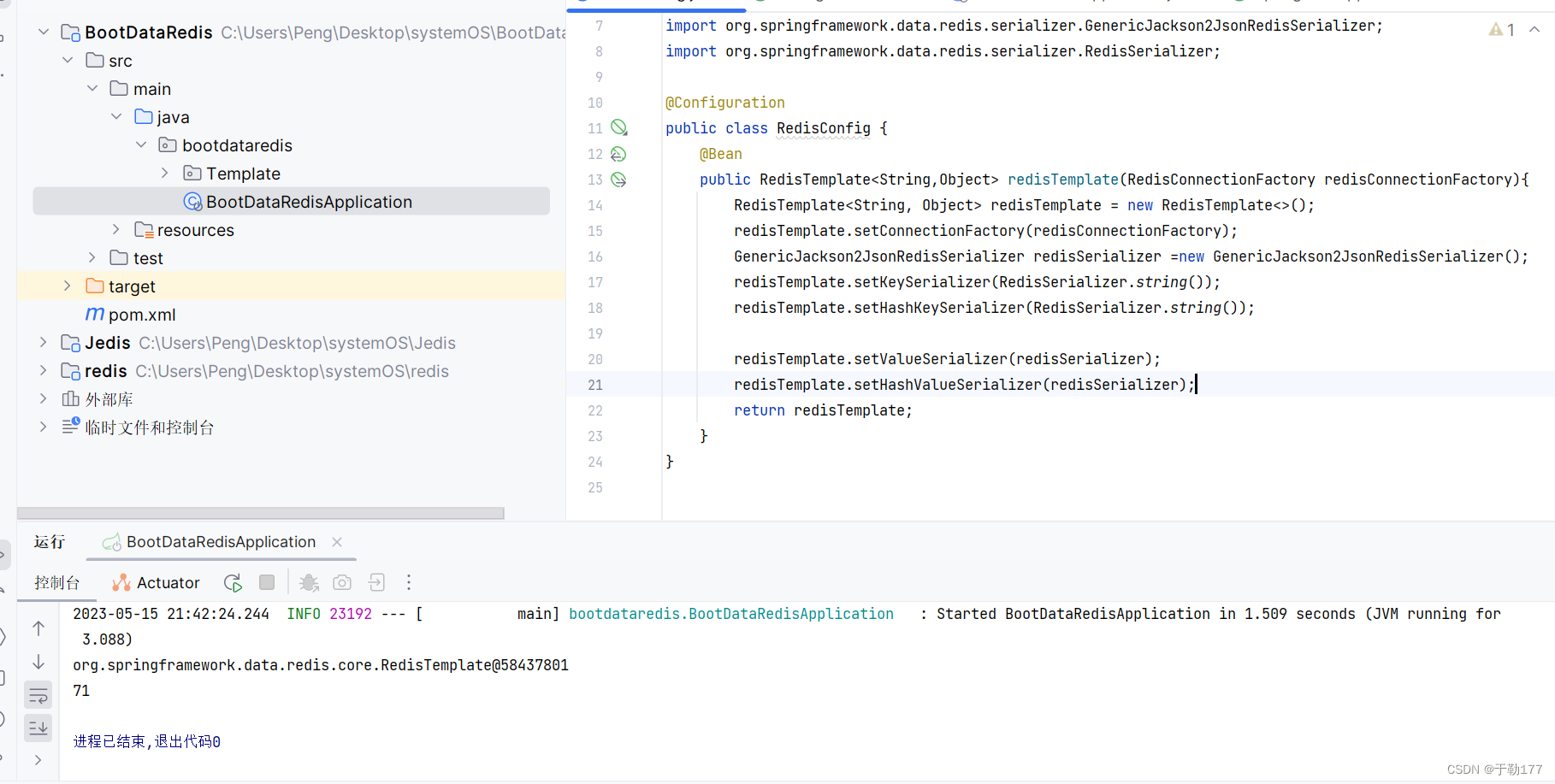Image resolution: width=1555 pixels, height=784 pixels.
Task: Click the @Bean annotation on line 12
Action: (721, 154)
